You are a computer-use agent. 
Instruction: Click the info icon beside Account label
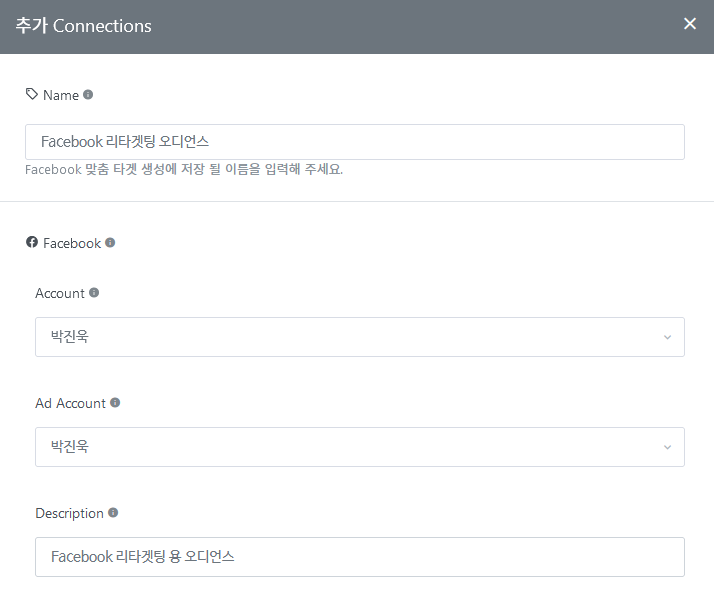coord(94,293)
